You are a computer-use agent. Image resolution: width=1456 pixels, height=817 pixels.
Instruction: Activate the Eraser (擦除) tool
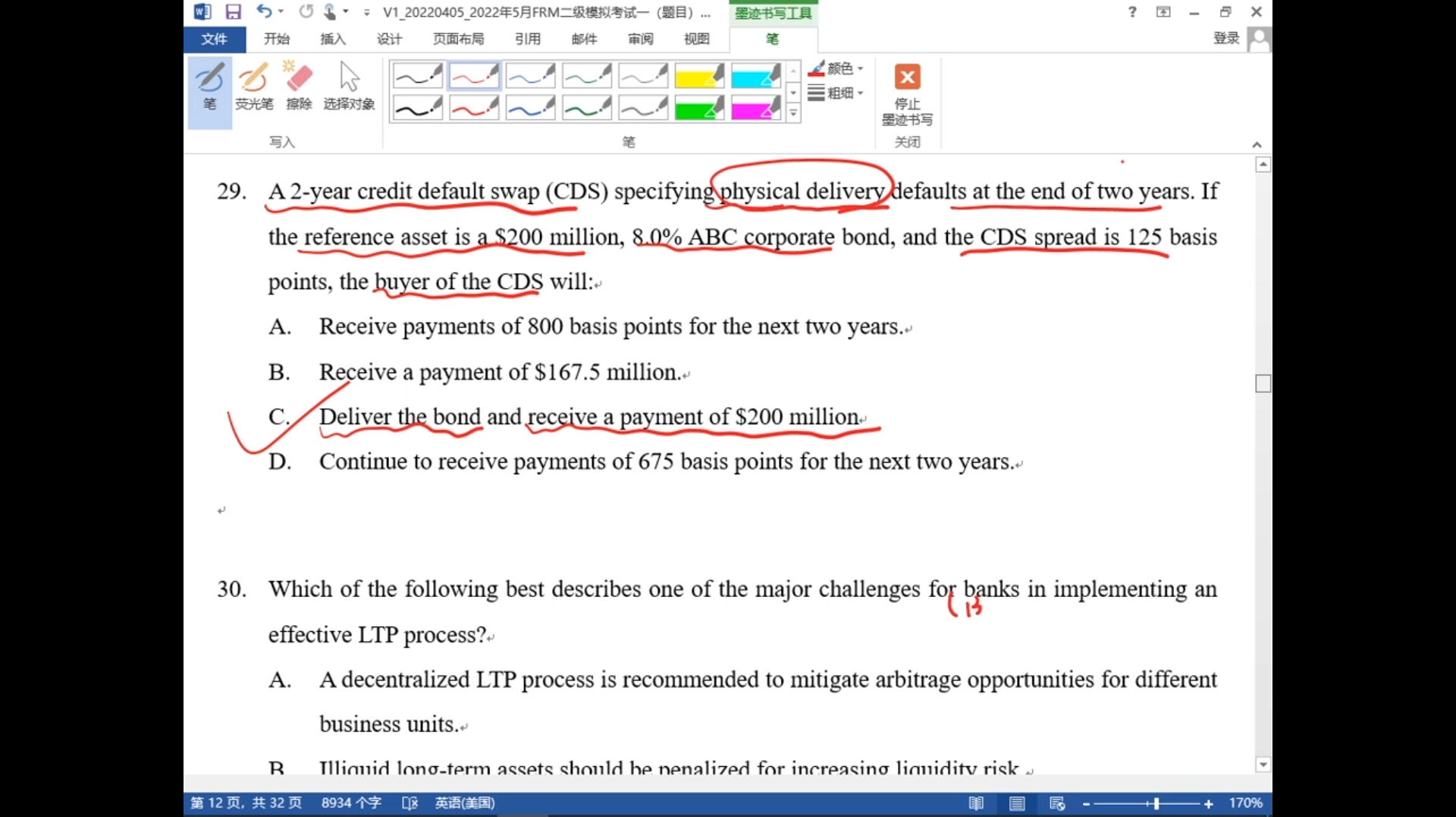(299, 87)
